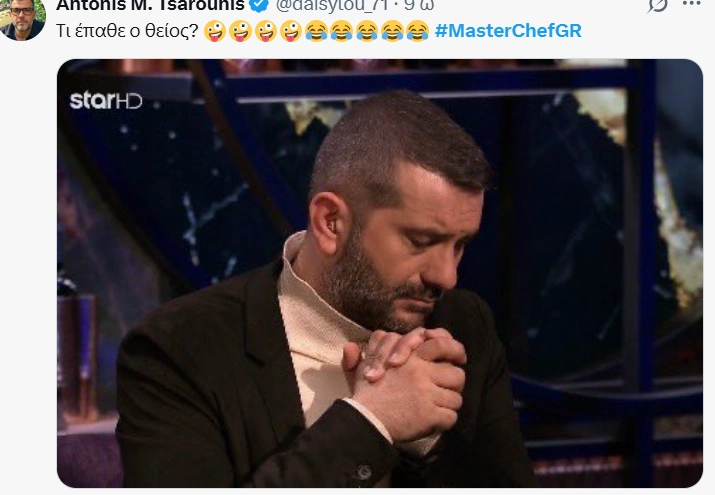Click the last tears-of-joy emoji
The image size is (715, 495).
click(x=417, y=31)
